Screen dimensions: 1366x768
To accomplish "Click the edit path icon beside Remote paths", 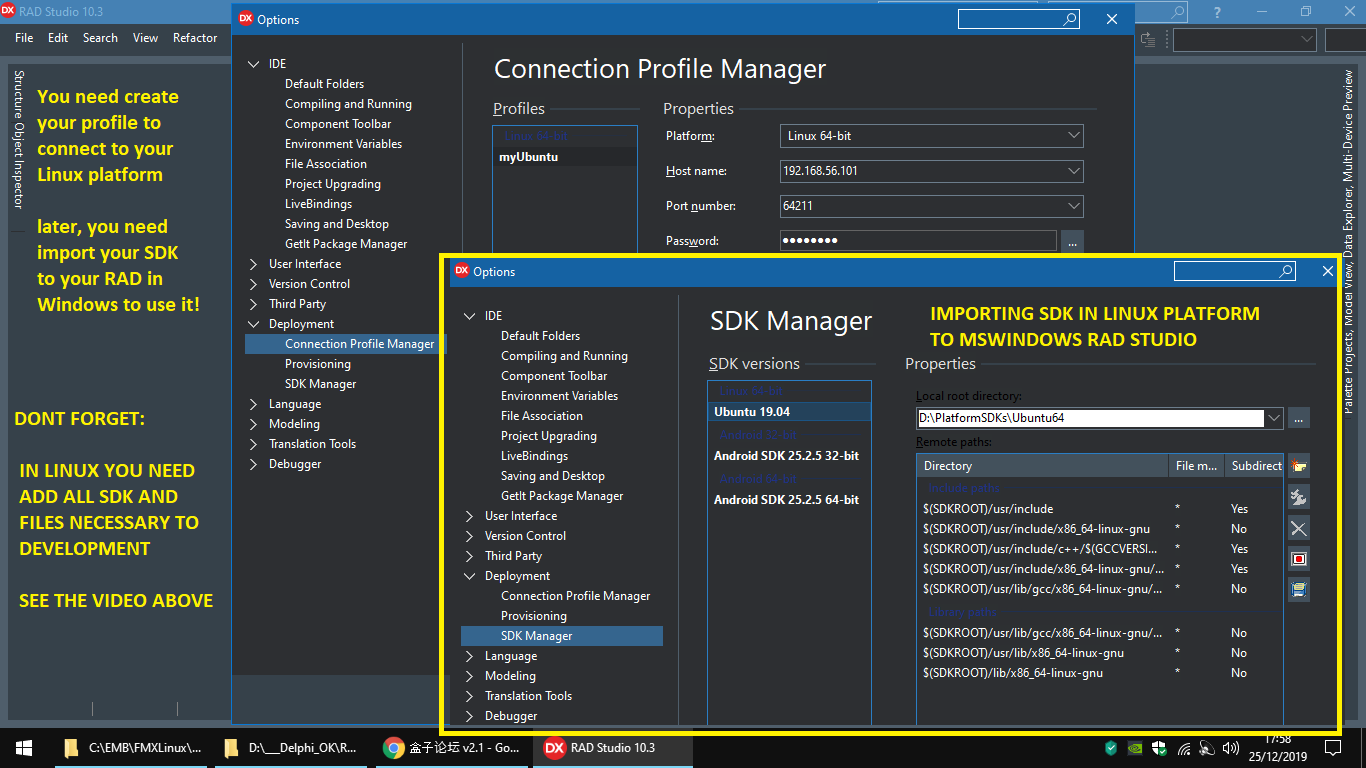I will click(x=1299, y=496).
